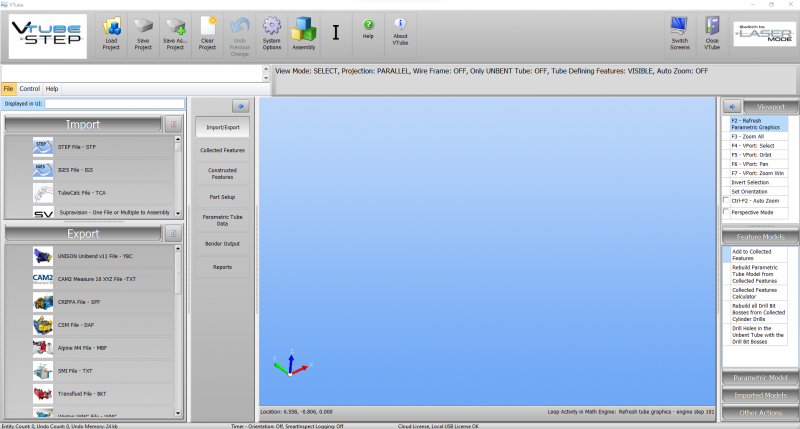Open the Help menu tab
This screenshot has width=800, height=429.
click(x=52, y=88)
